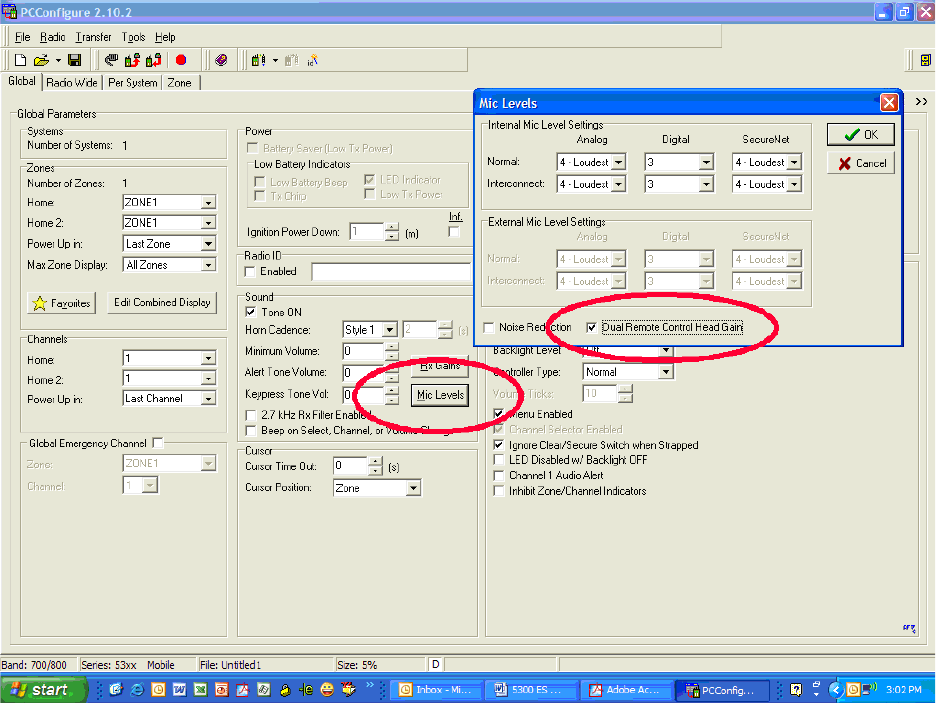This screenshot has width=936, height=703.
Task: Click the ID wizard wand toolbar icon
Action: pyautogui.click(x=313, y=60)
